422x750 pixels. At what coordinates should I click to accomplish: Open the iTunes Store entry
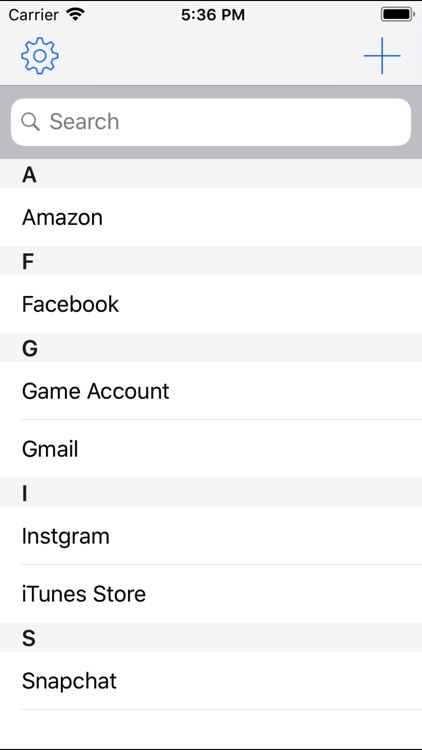[x=211, y=594]
